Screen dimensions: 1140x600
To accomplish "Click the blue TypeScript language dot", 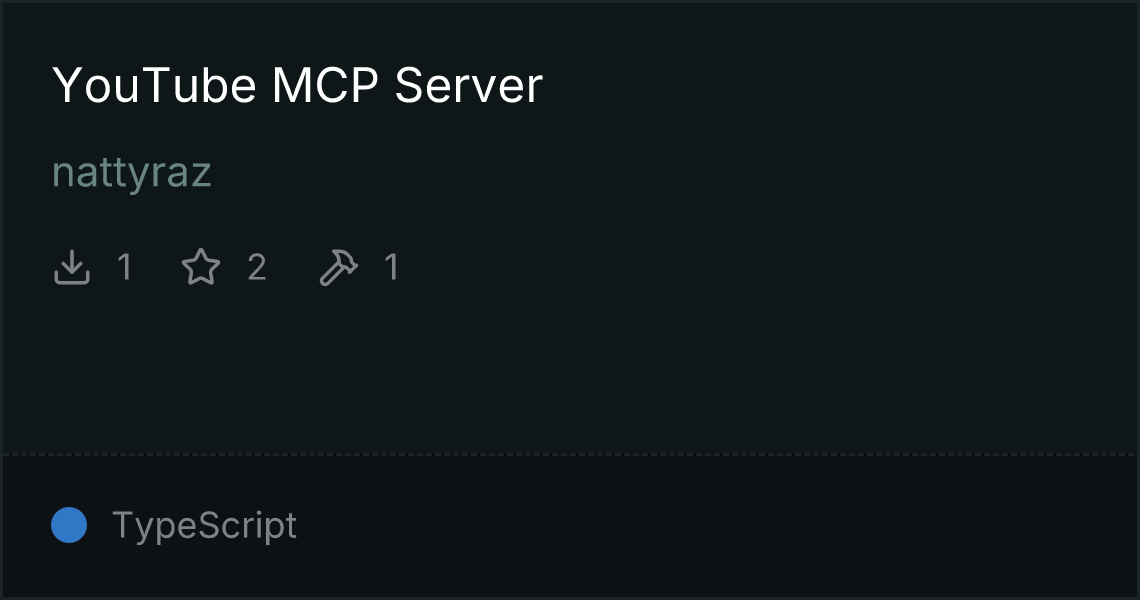I will [69, 525].
